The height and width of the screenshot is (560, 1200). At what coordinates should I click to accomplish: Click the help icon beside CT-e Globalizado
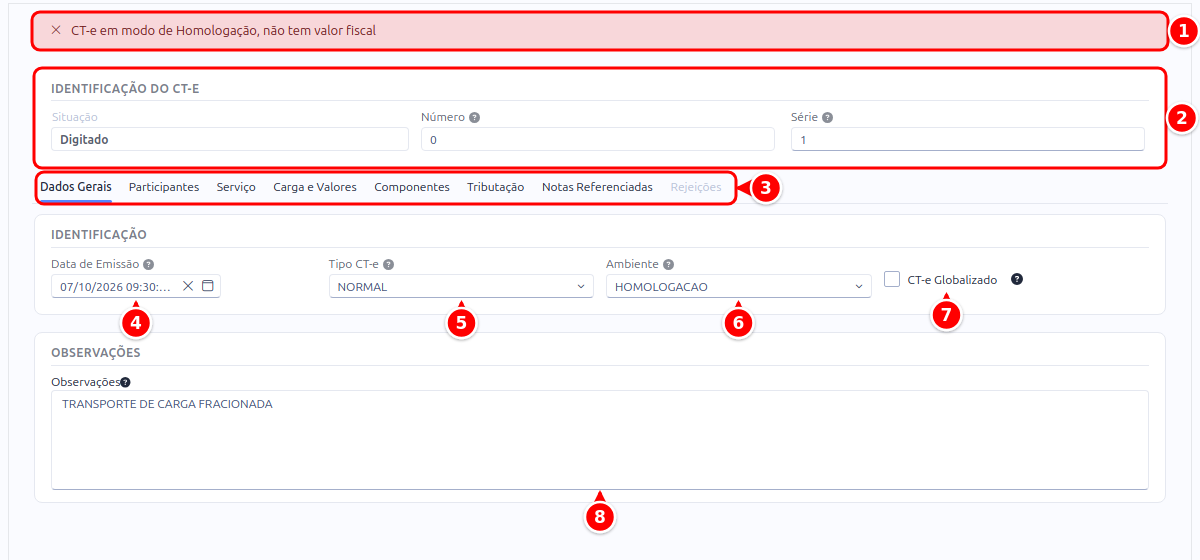pyautogui.click(x=1017, y=279)
